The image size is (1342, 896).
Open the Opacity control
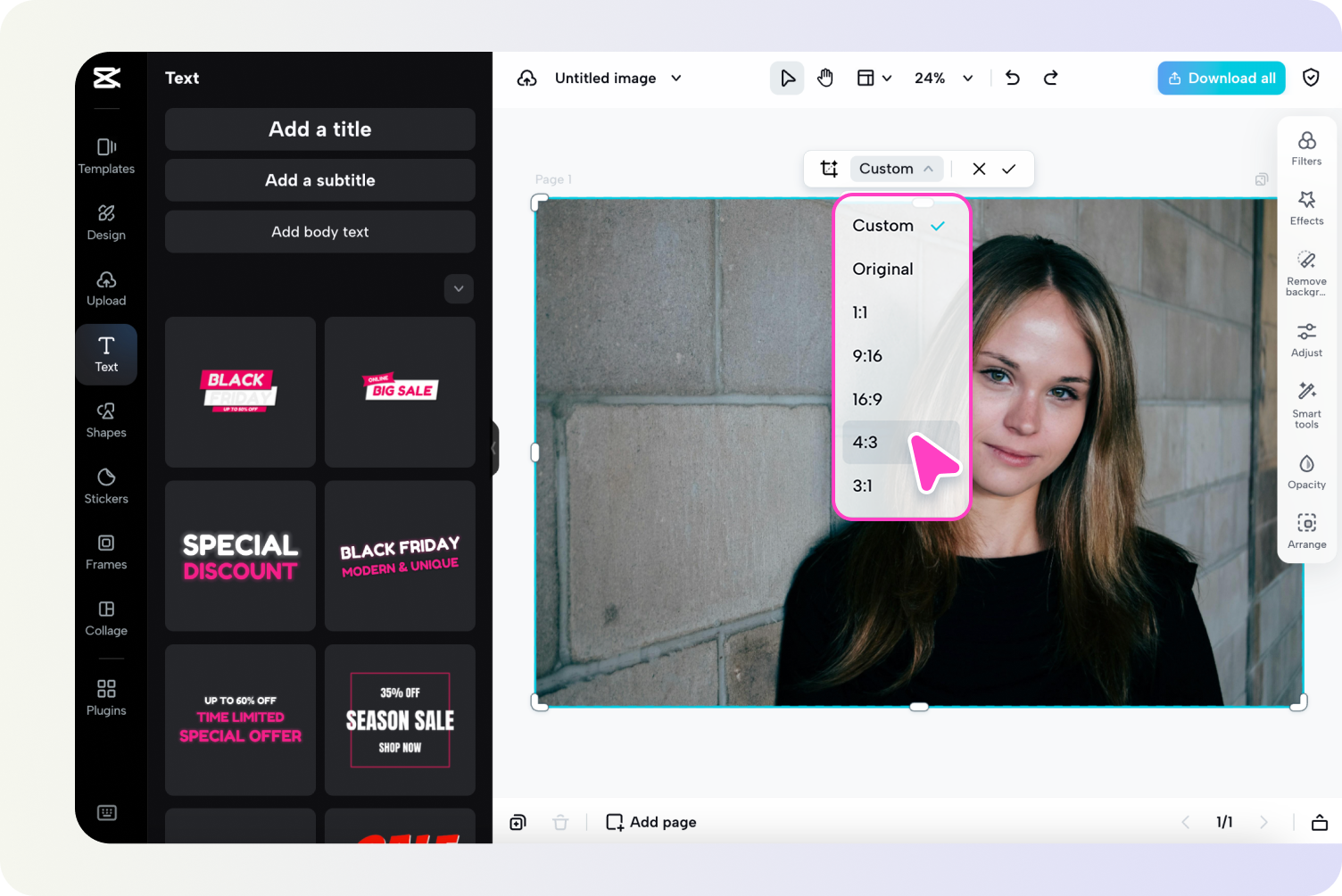(1306, 472)
